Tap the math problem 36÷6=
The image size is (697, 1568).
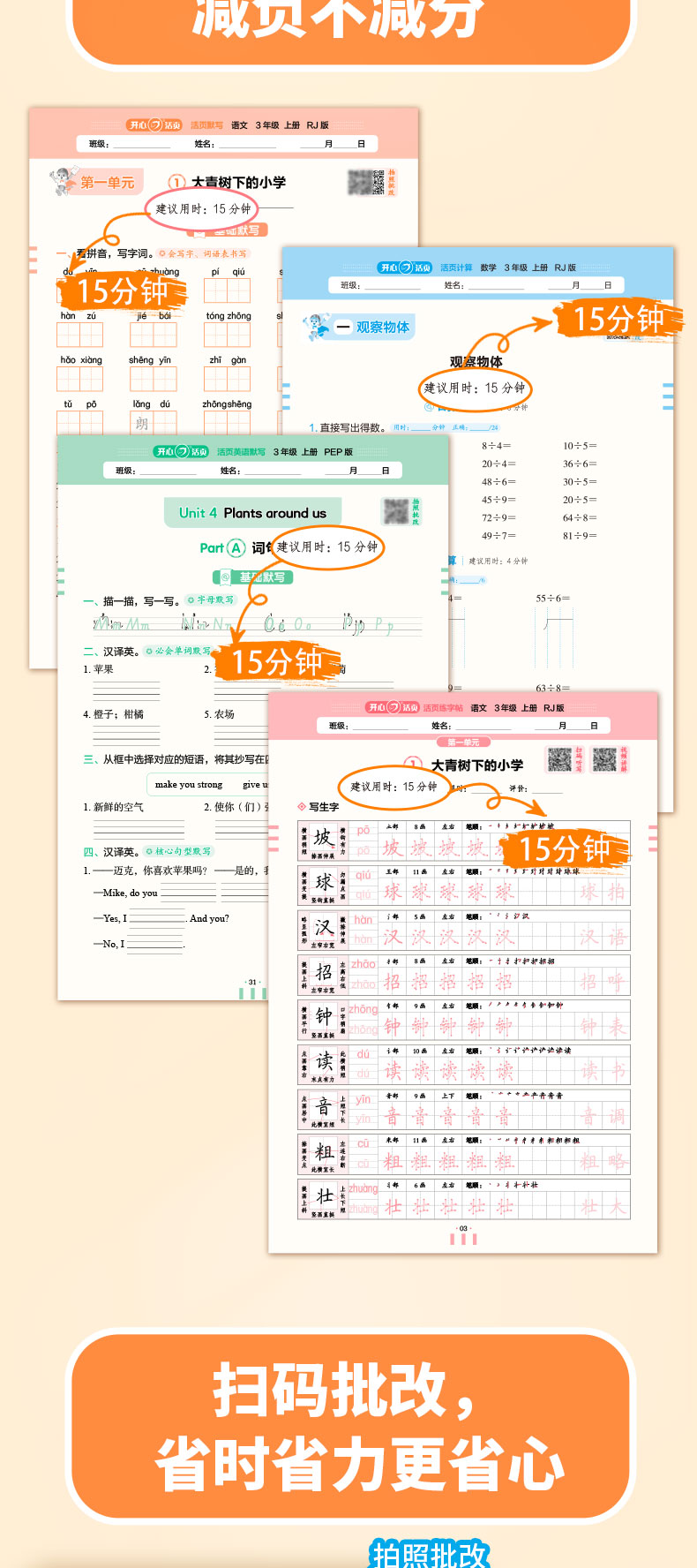[580, 464]
